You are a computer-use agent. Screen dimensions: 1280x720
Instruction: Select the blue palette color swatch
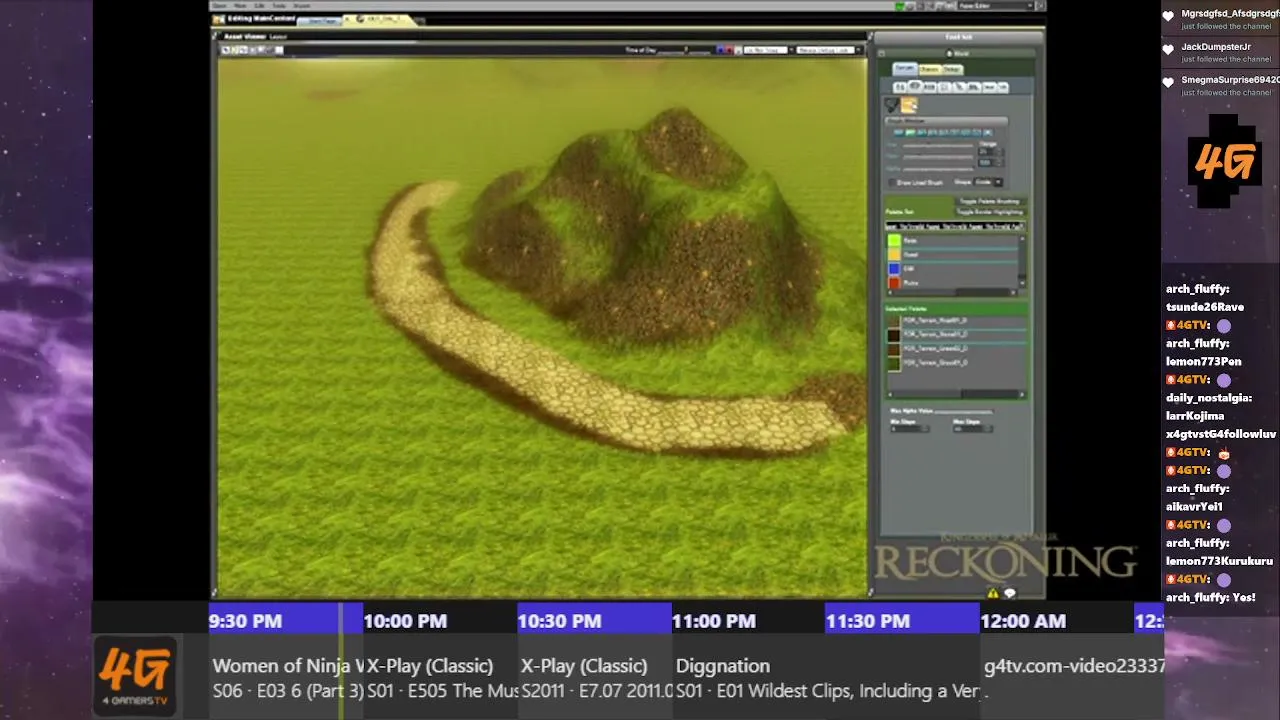point(894,269)
